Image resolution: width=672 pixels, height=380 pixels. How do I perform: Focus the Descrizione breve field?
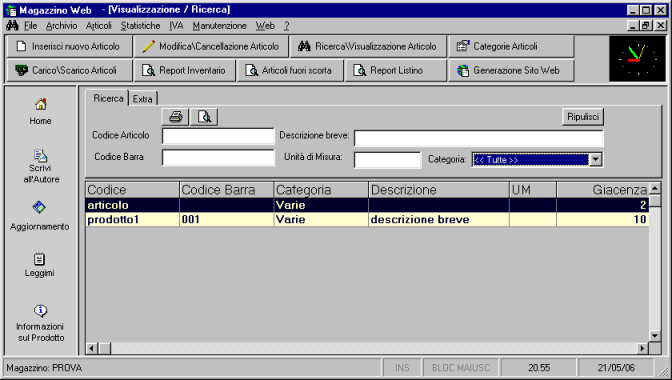[479, 138]
